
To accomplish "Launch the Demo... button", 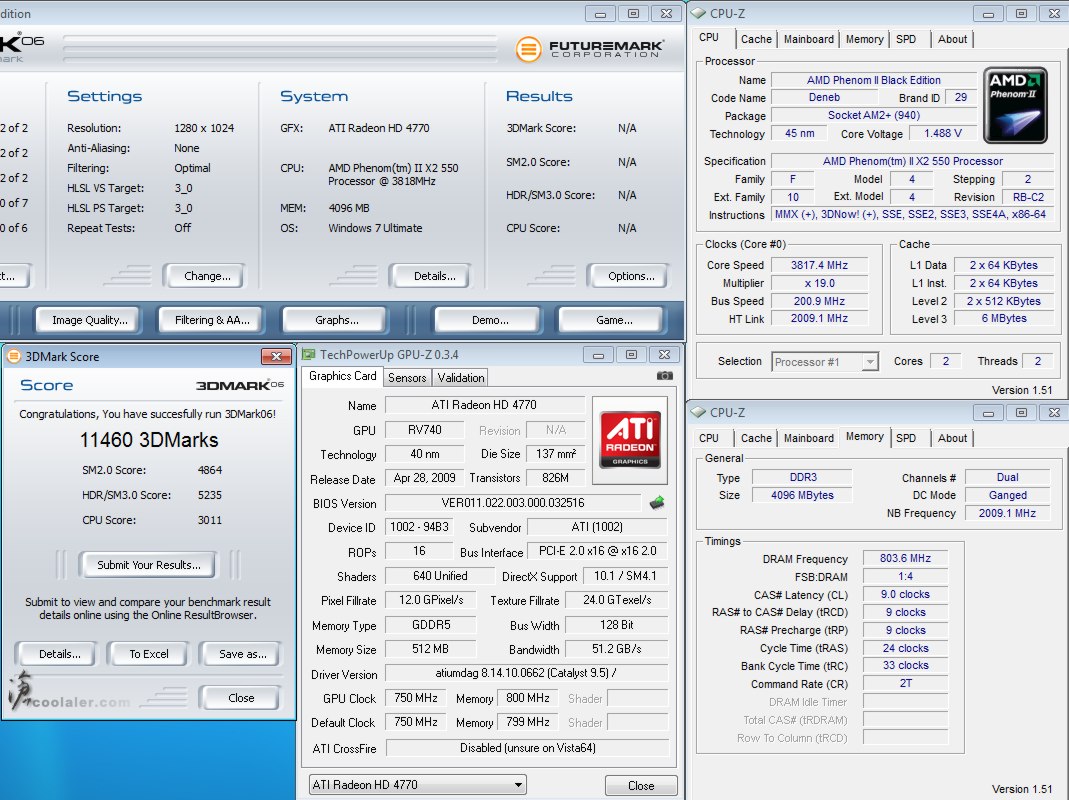I will pyautogui.click(x=490, y=320).
